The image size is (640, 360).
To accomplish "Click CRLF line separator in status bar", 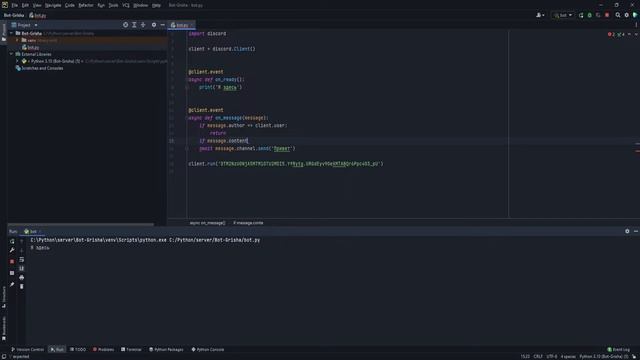I will (538, 357).
